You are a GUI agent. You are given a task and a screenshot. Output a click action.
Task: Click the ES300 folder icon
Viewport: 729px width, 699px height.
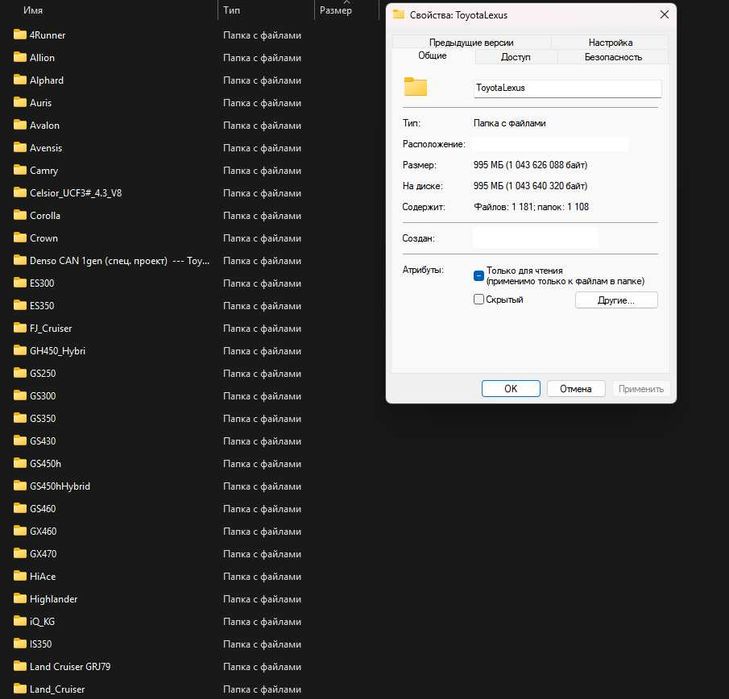(20, 283)
